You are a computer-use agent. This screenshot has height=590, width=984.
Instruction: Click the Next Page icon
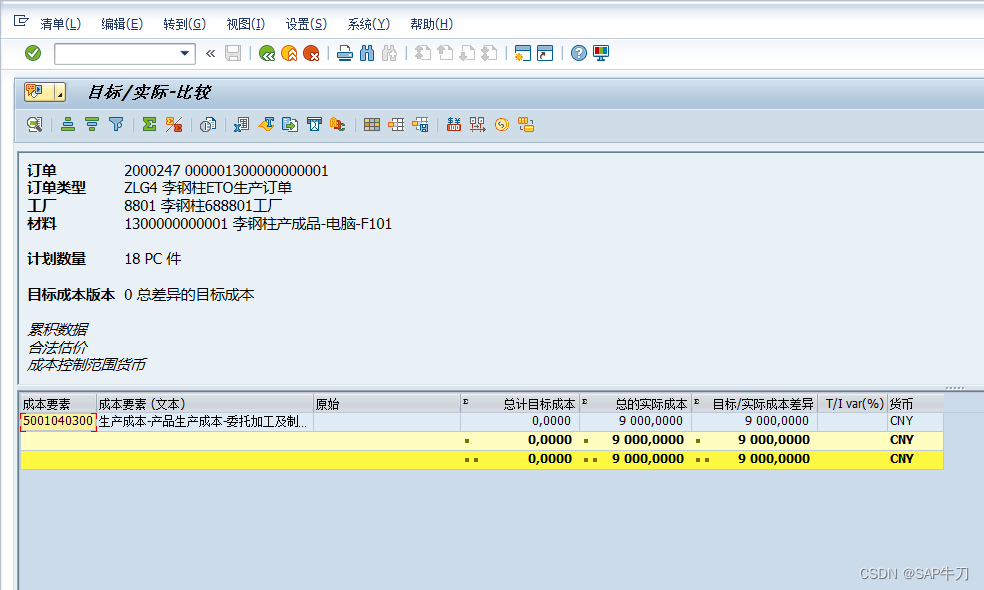(x=467, y=53)
